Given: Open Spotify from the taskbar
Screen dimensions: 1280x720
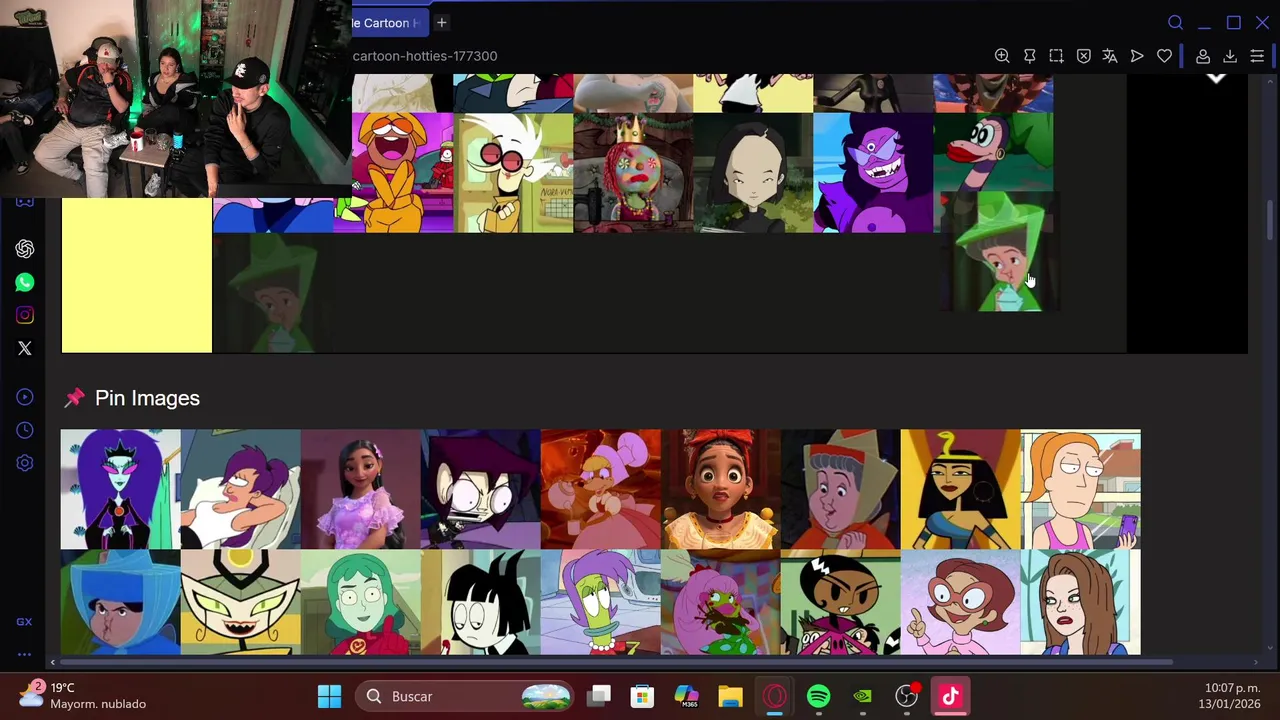Looking at the screenshot, I should tap(818, 696).
